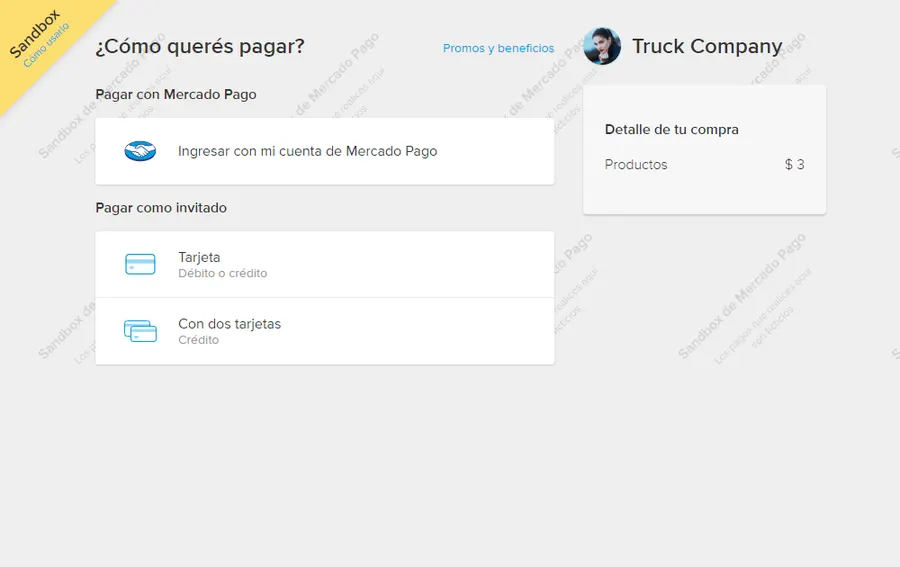
Task: Click the '¿Cómo querés pagar?' title
Action: click(x=200, y=46)
